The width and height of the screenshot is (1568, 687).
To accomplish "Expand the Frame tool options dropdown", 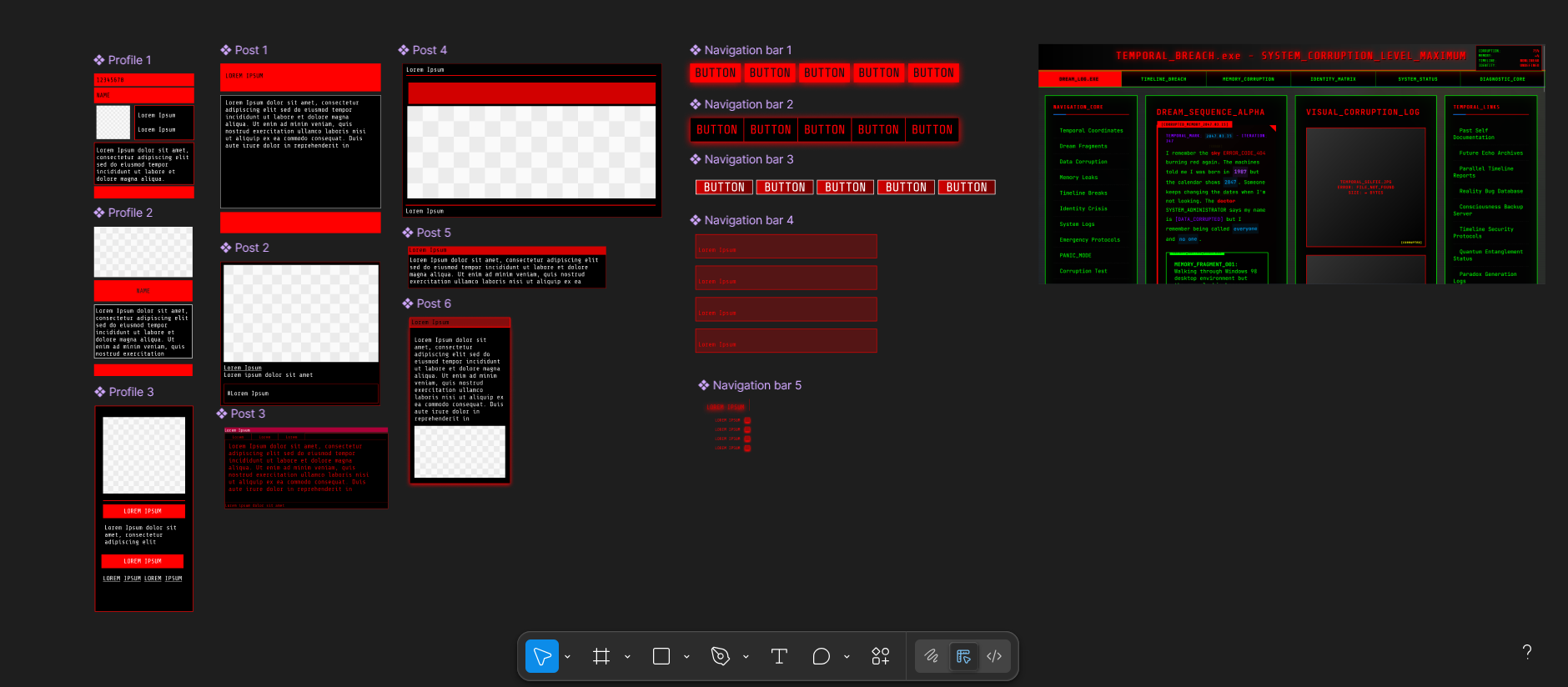I will (627, 657).
